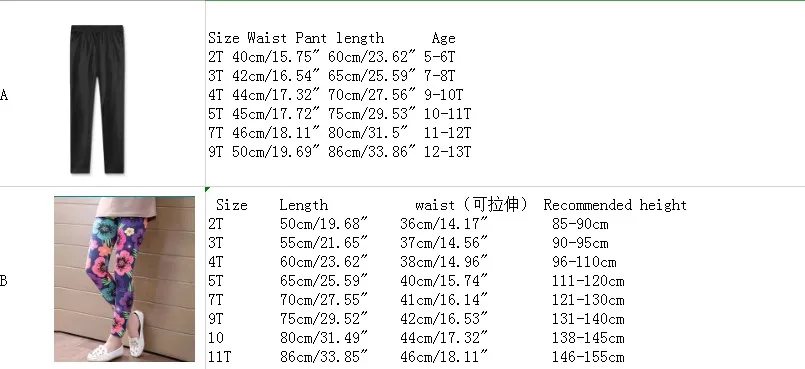Click the waist value '41cm/16.14"'
This screenshot has height=369, width=805.
point(444,300)
